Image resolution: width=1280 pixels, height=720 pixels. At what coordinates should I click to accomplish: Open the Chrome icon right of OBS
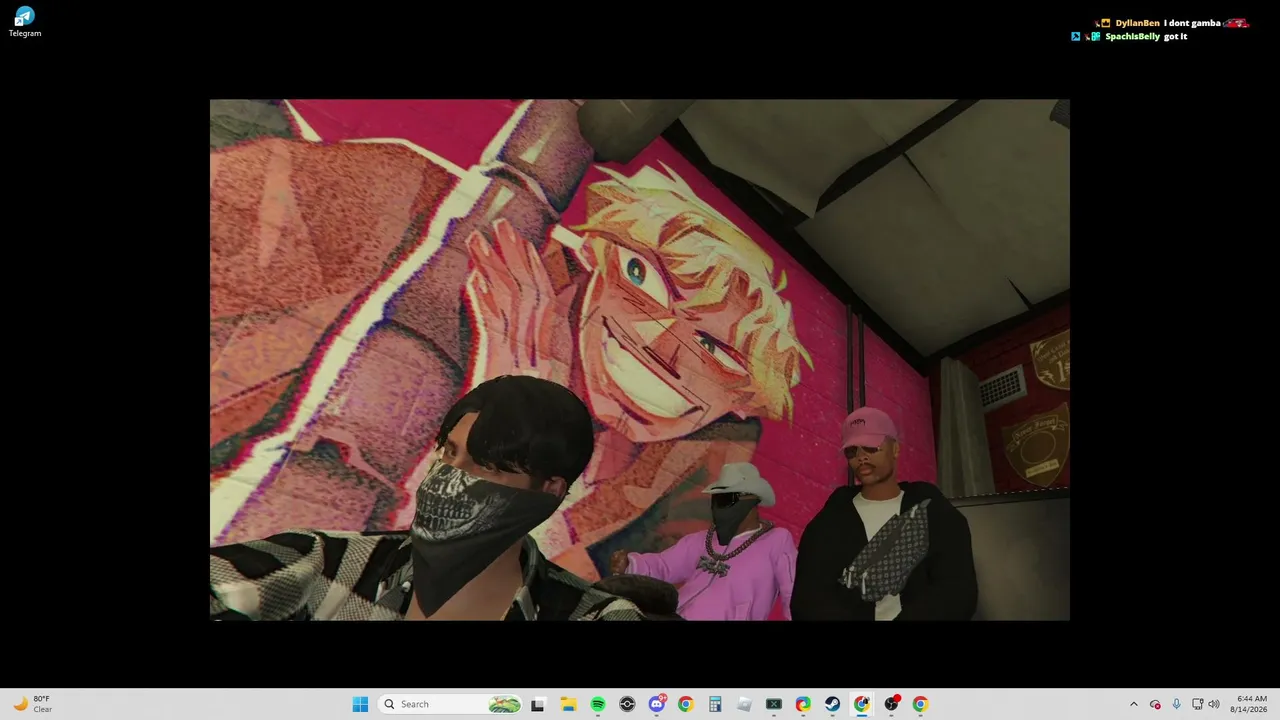tap(920, 704)
